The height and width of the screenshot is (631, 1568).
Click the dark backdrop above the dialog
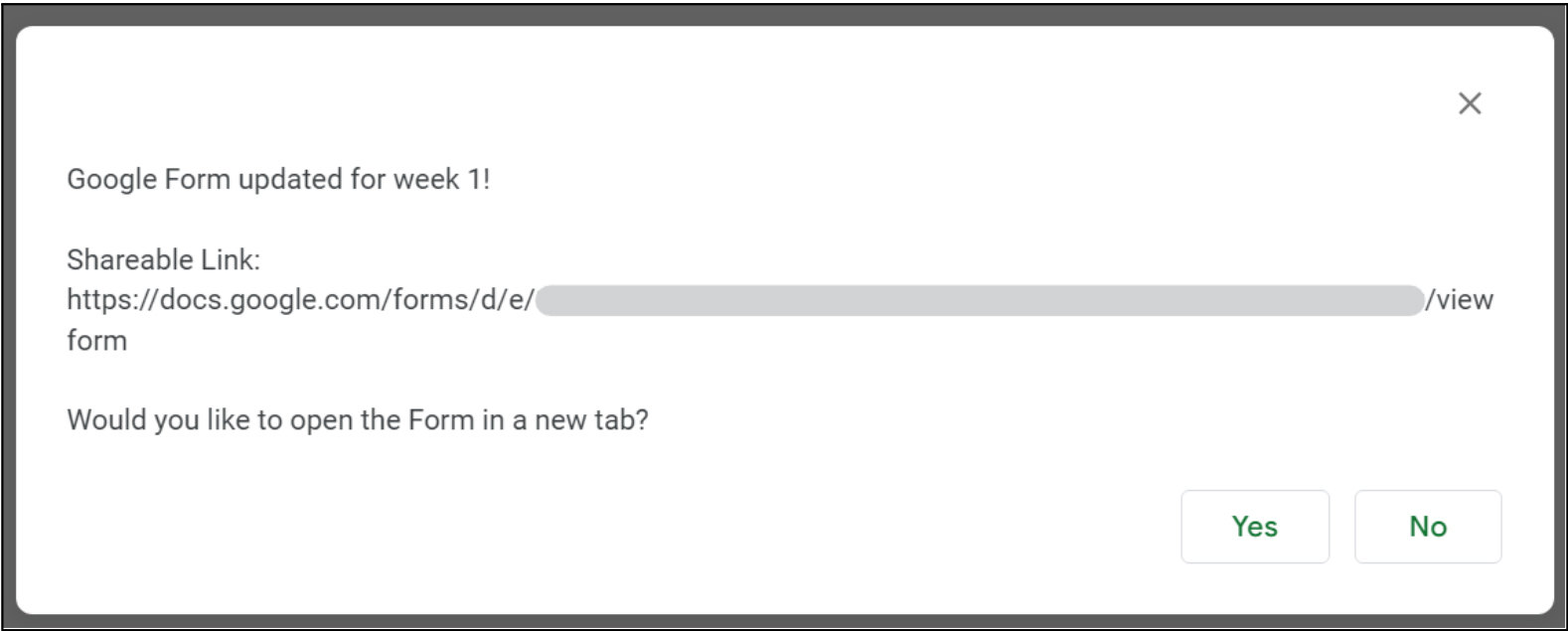[x=784, y=14]
